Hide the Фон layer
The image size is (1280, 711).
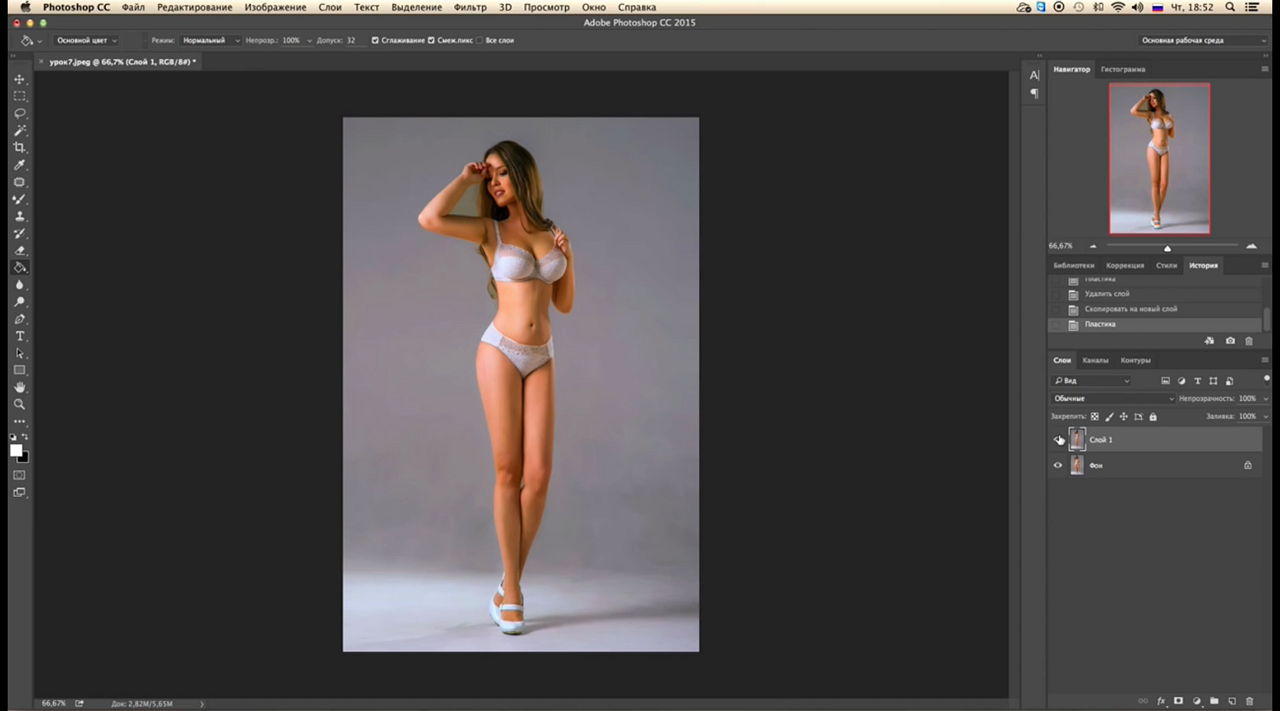click(1058, 465)
